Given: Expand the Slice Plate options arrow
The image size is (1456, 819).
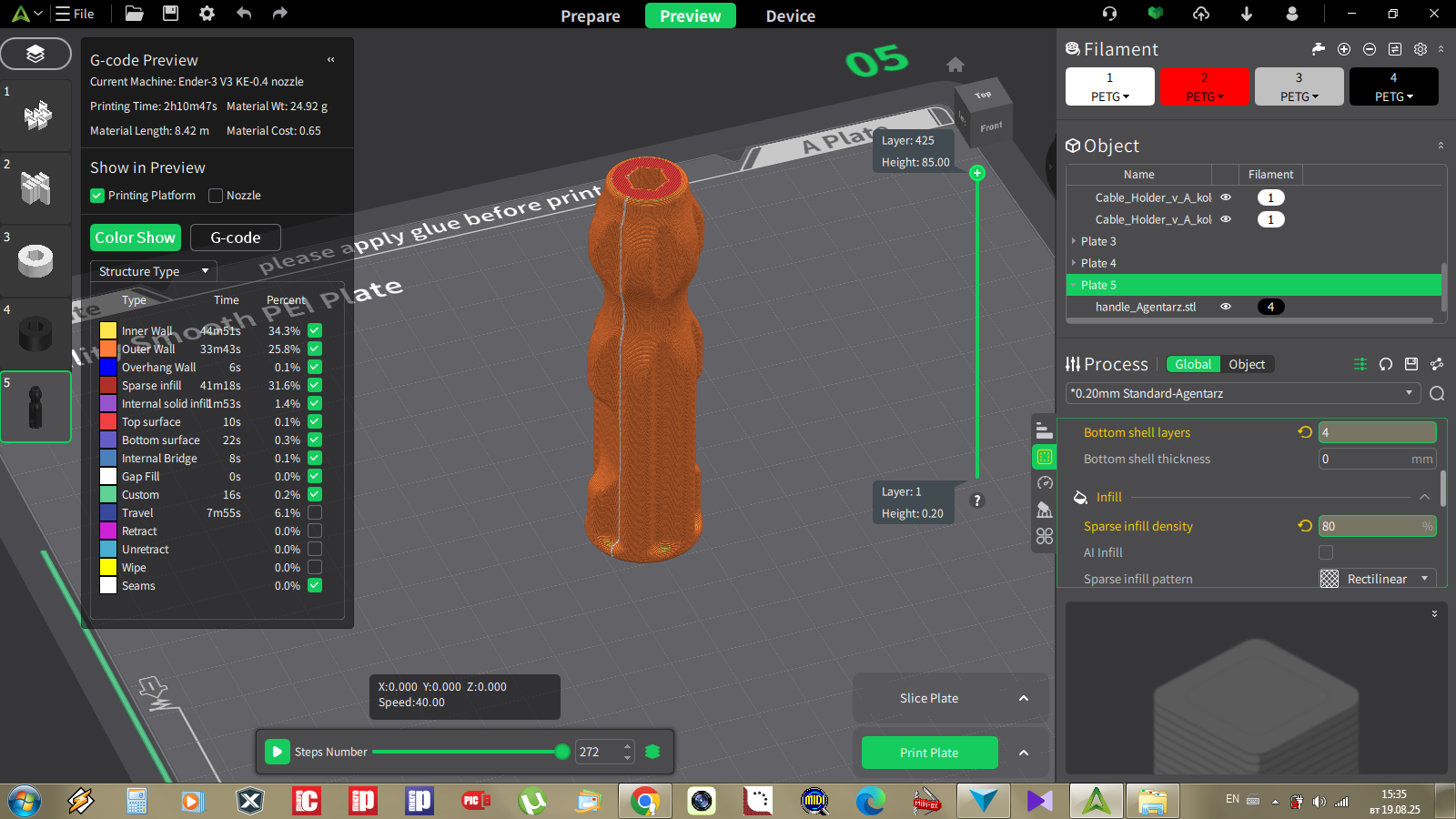Looking at the screenshot, I should tap(1024, 698).
